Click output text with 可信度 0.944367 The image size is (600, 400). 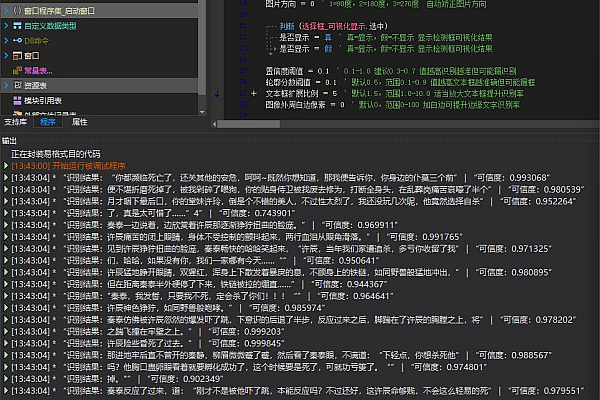(199, 284)
